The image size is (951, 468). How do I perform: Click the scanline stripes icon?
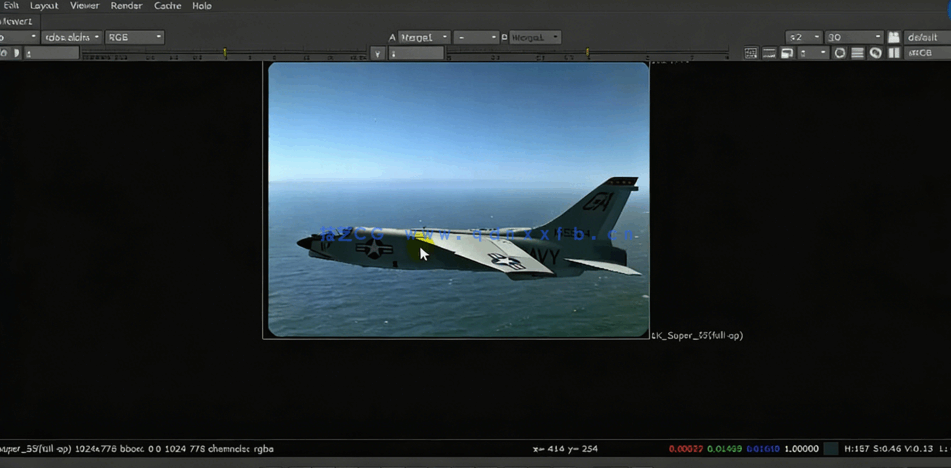tap(857, 53)
